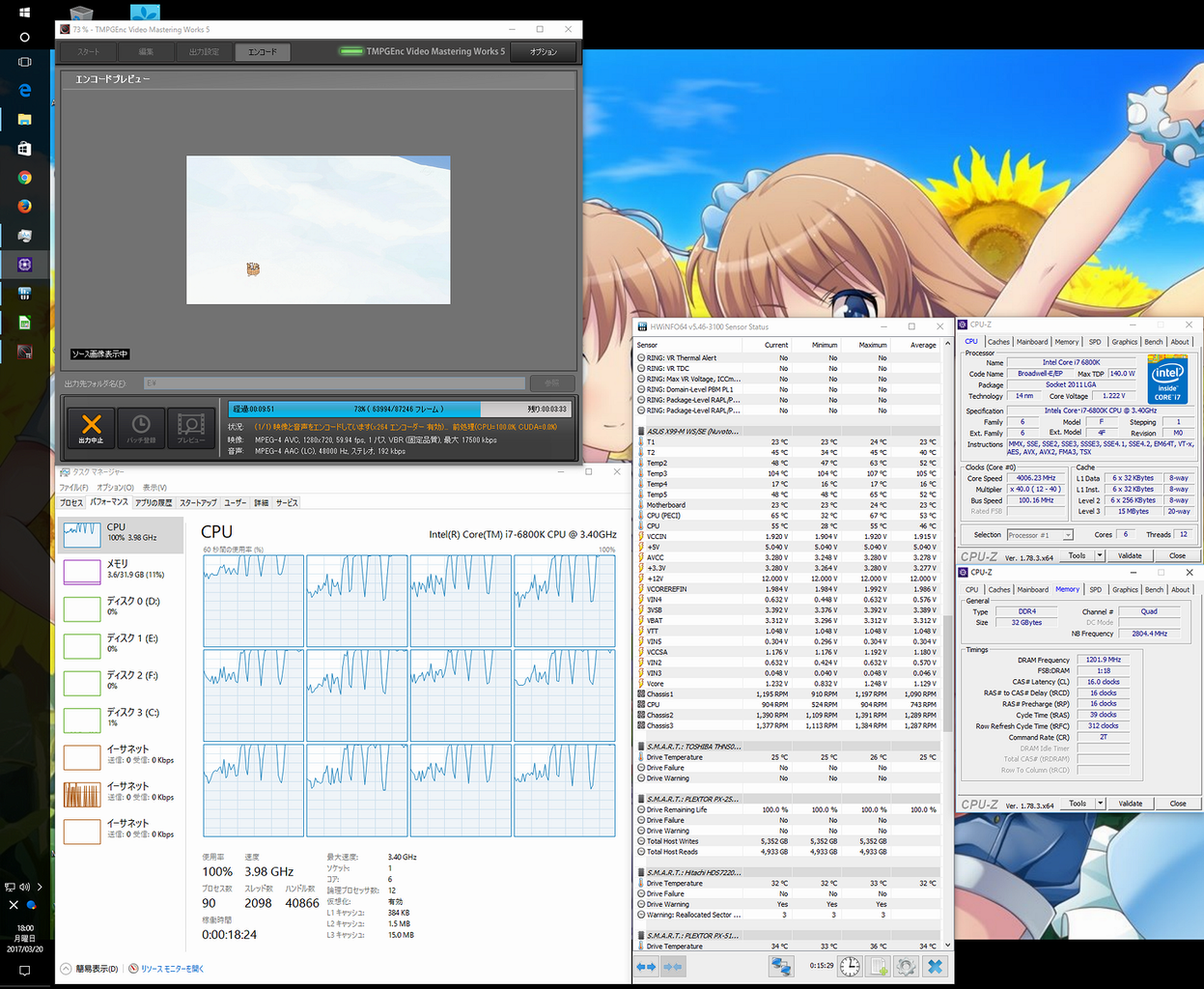Open HWiNFO sensor settings gear icon
1204x989 pixels.
[x=906, y=966]
